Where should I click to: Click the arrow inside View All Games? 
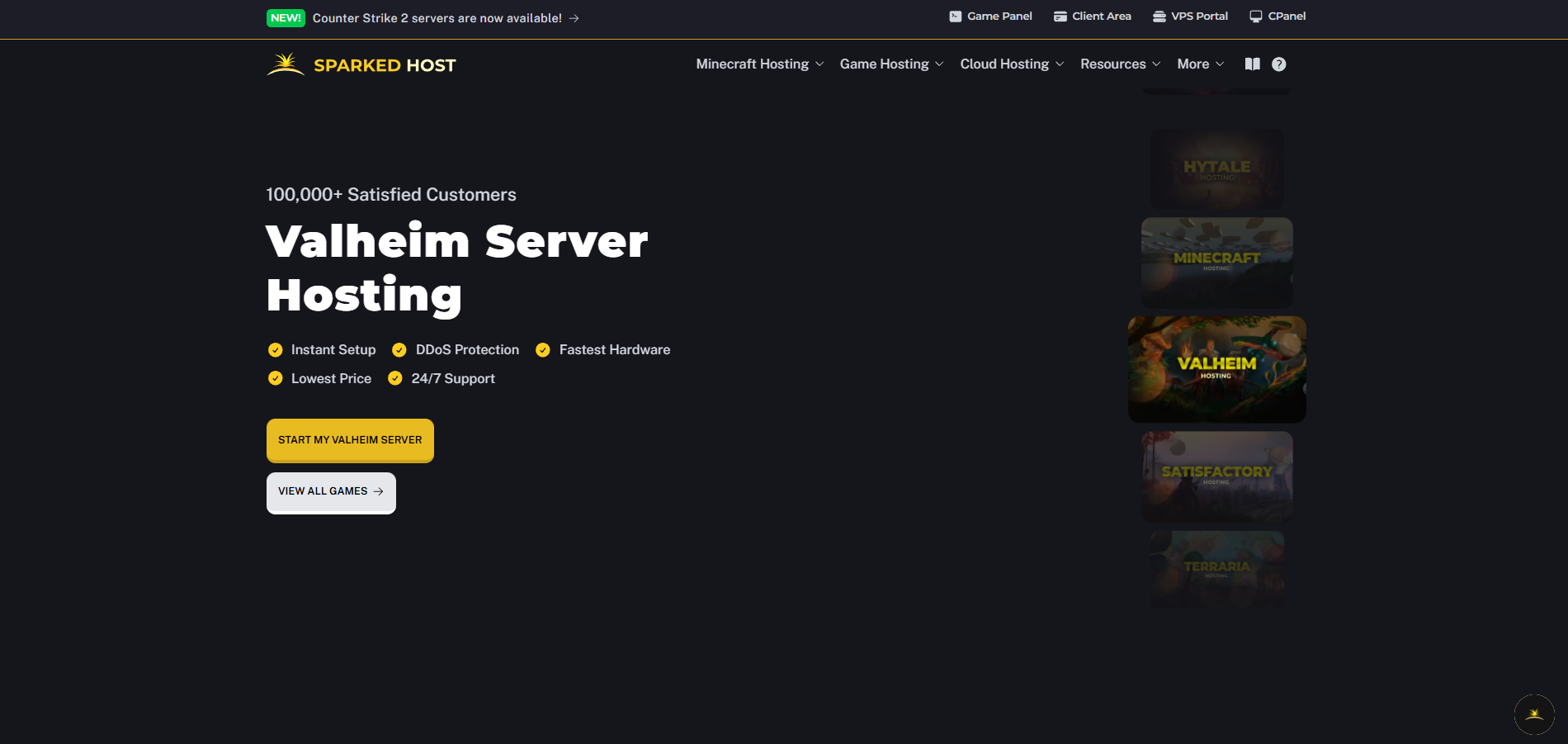tap(378, 491)
